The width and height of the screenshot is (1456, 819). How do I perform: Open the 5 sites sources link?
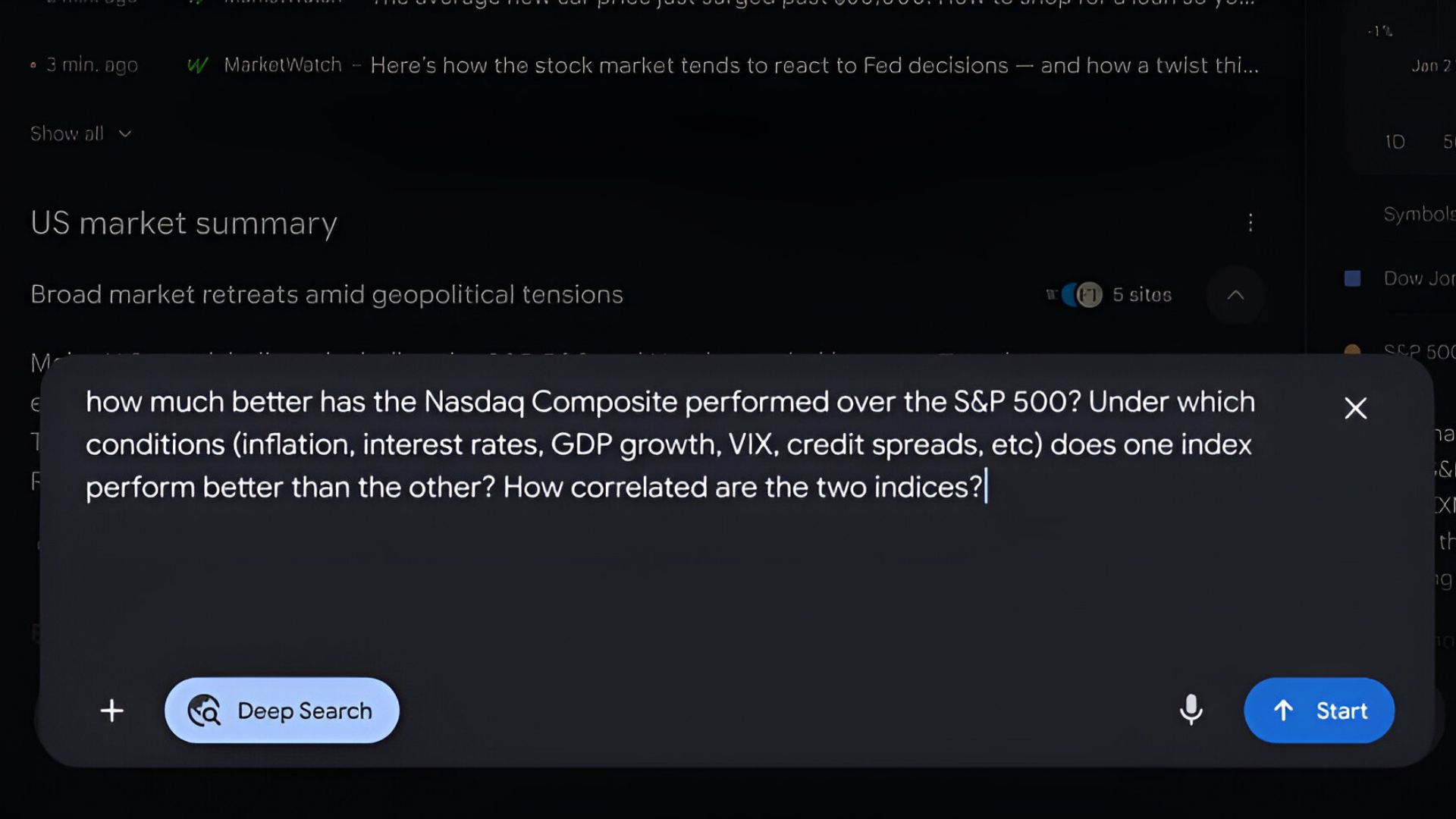click(x=1141, y=295)
